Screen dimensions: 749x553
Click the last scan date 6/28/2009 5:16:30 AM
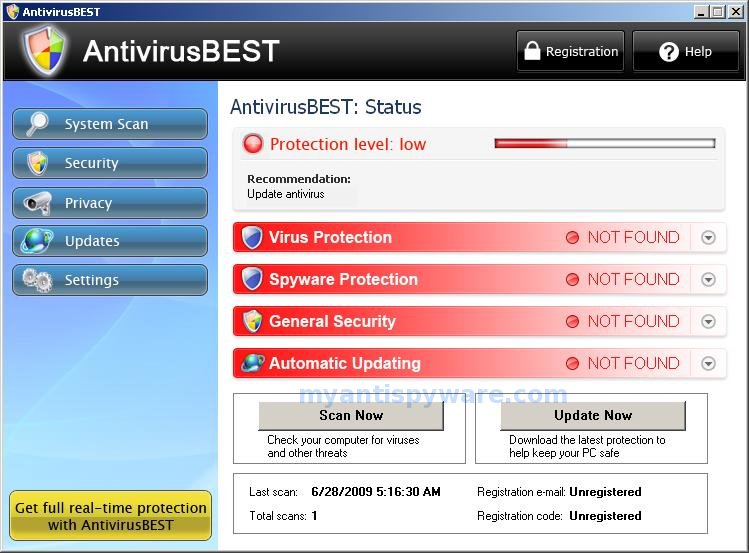[376, 492]
